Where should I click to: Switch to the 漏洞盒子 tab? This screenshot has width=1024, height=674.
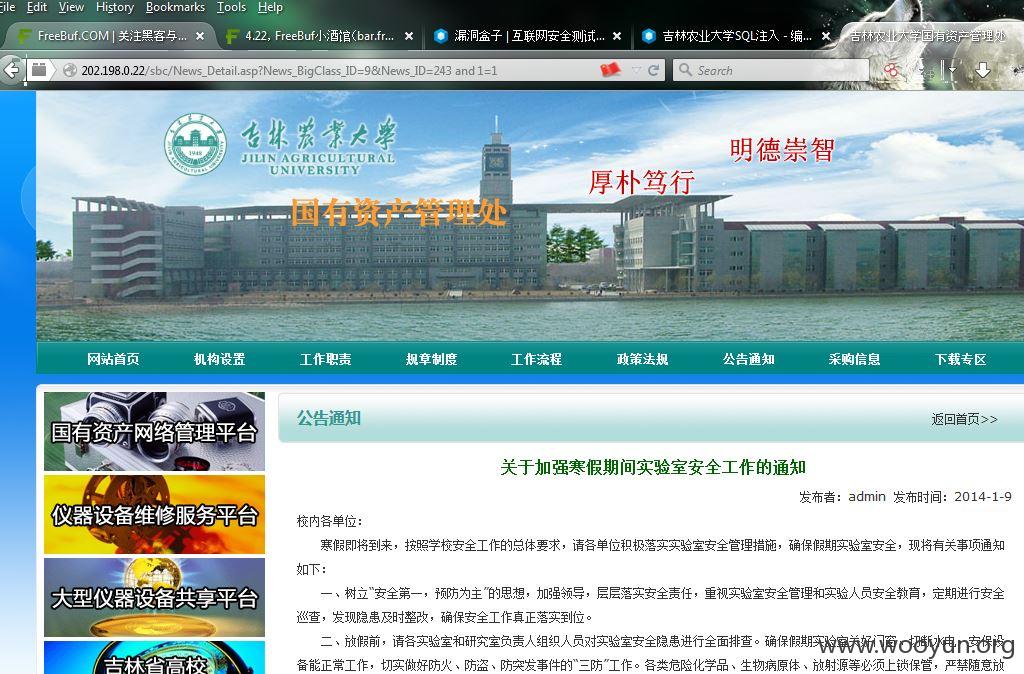(x=528, y=36)
